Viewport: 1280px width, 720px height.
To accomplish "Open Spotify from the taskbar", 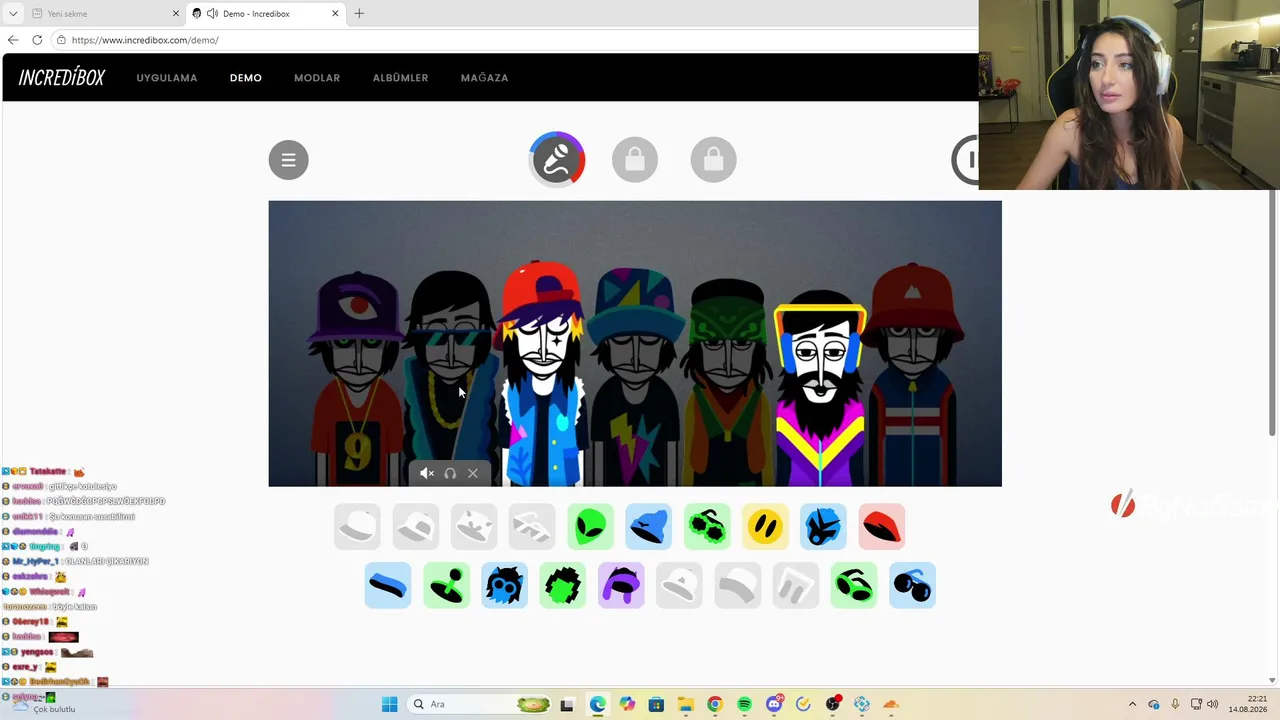I will (x=744, y=704).
